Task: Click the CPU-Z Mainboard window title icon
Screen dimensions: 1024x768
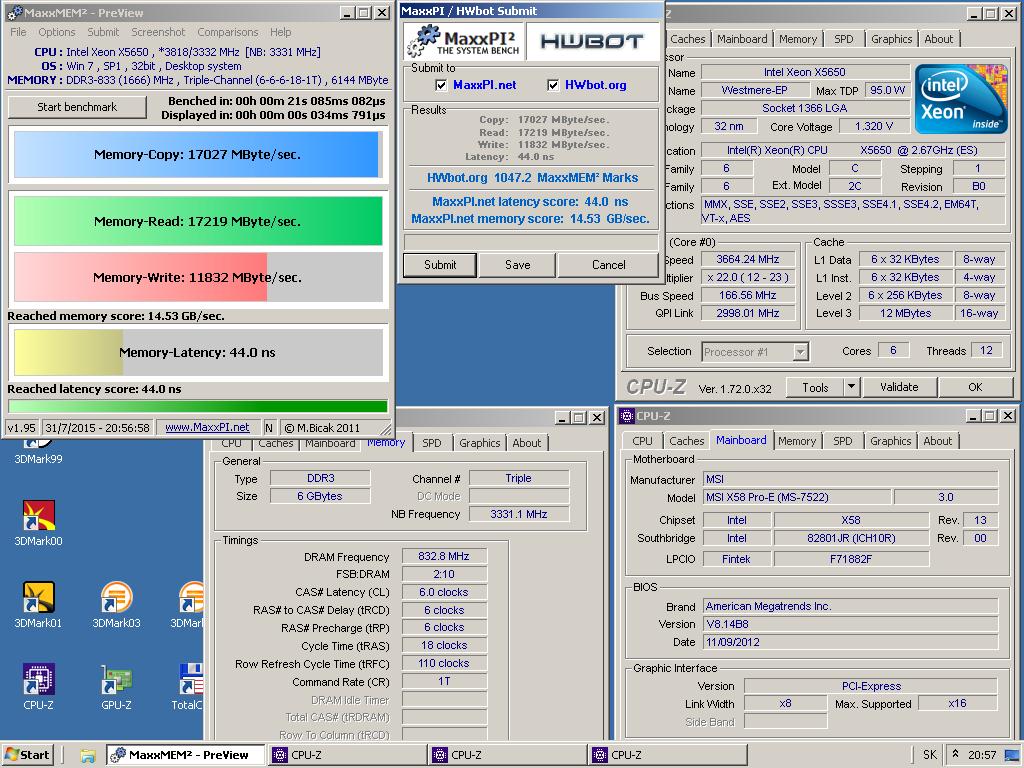Action: pyautogui.click(x=627, y=415)
